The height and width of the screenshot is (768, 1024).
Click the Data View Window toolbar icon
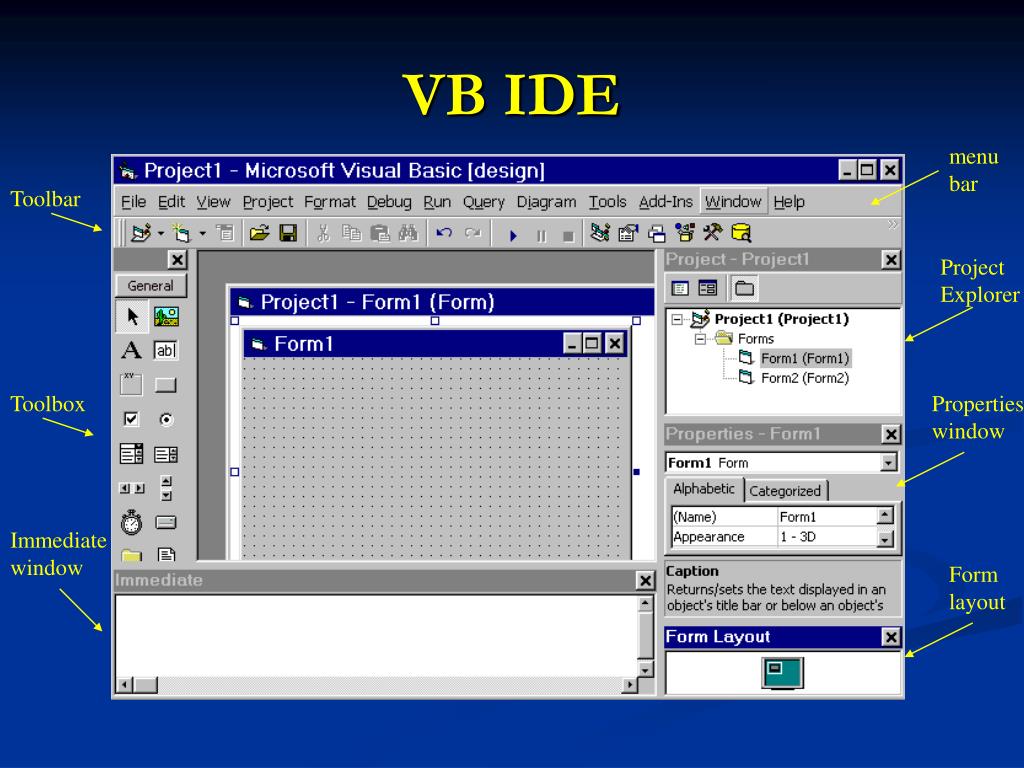741,232
